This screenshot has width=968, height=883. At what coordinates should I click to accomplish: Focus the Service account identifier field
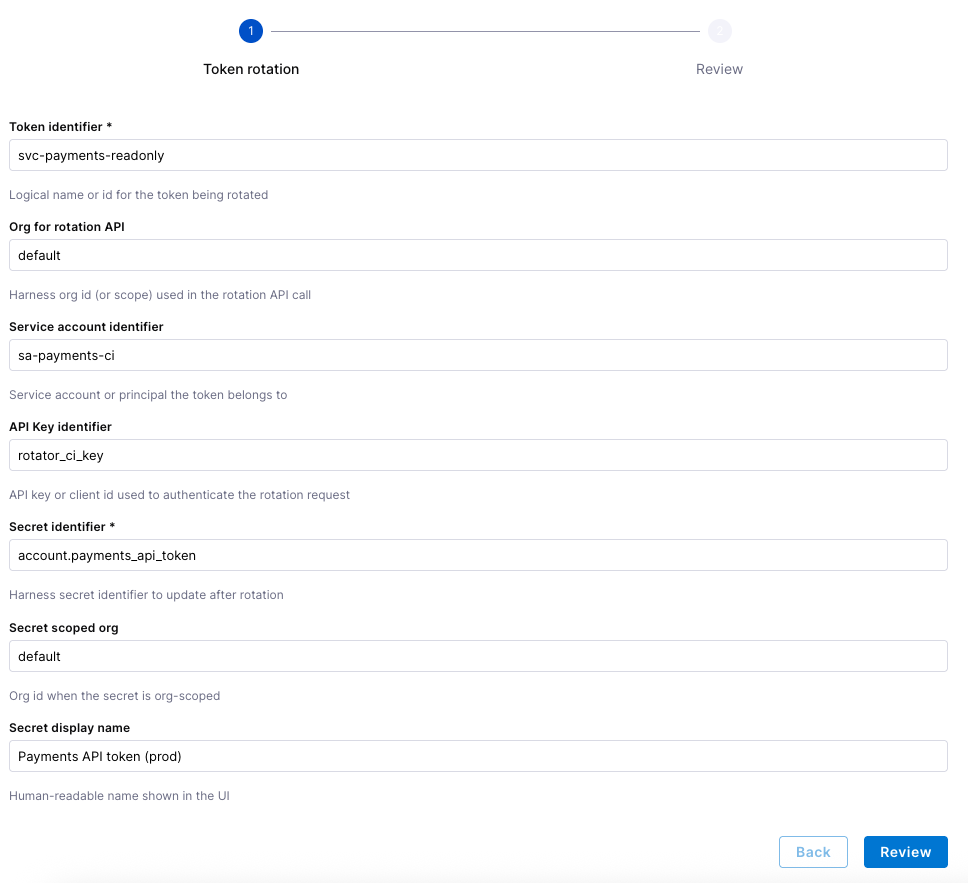pos(478,355)
